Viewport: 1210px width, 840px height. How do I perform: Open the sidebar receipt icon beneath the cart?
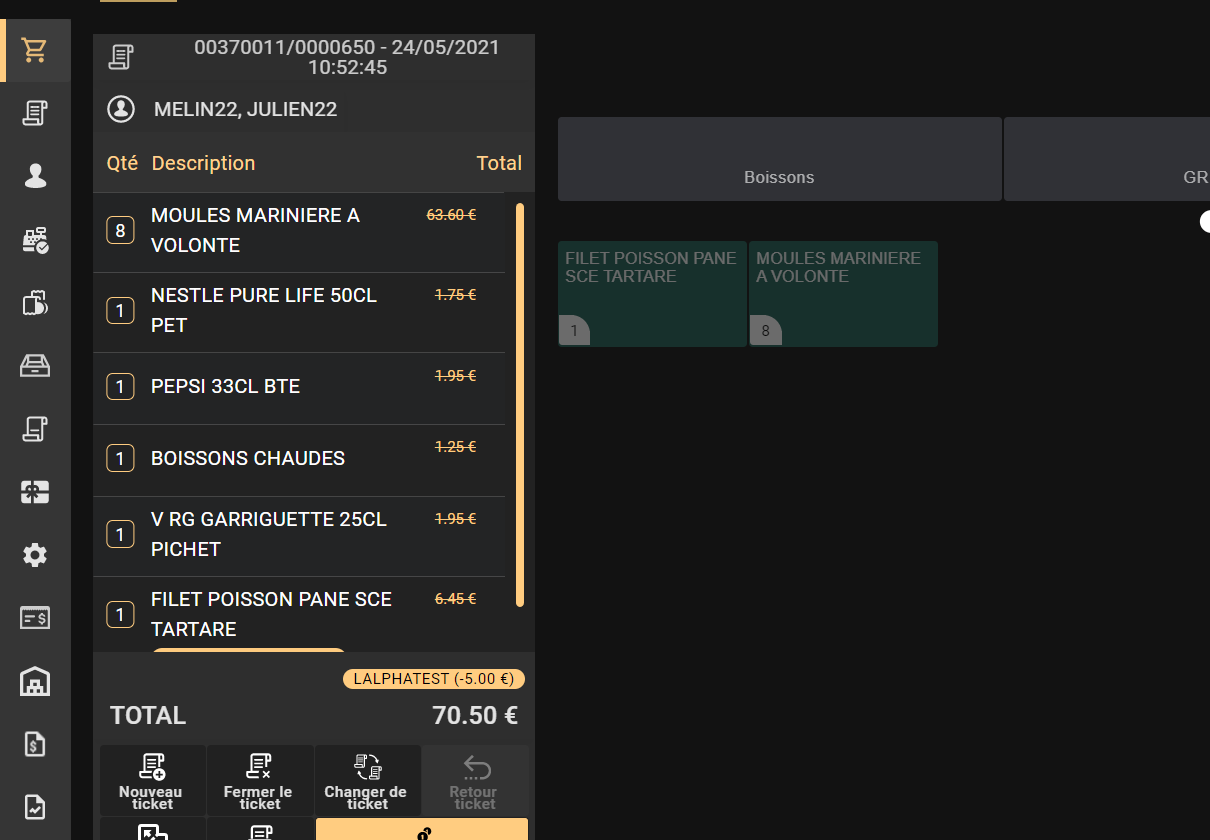click(x=35, y=113)
